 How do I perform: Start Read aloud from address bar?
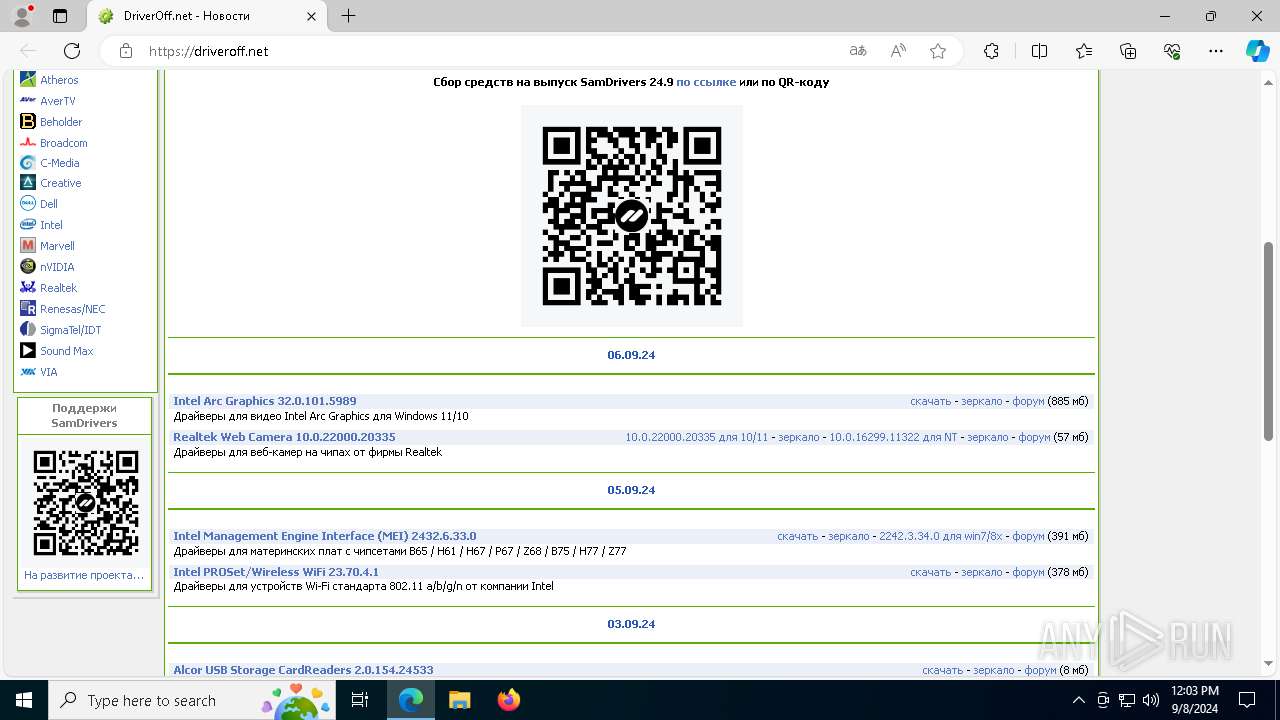point(898,51)
